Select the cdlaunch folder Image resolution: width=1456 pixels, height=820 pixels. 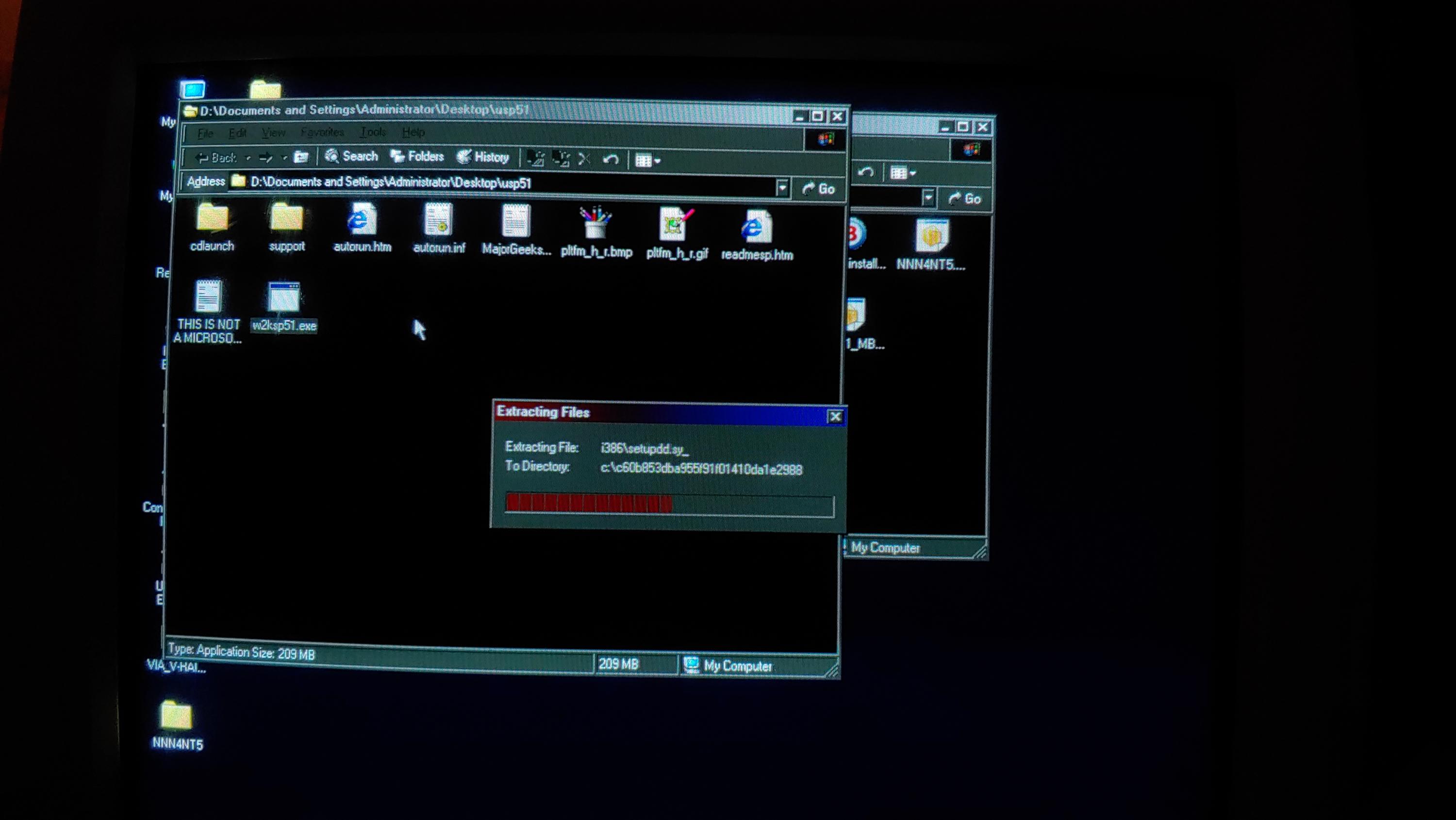click(x=212, y=220)
